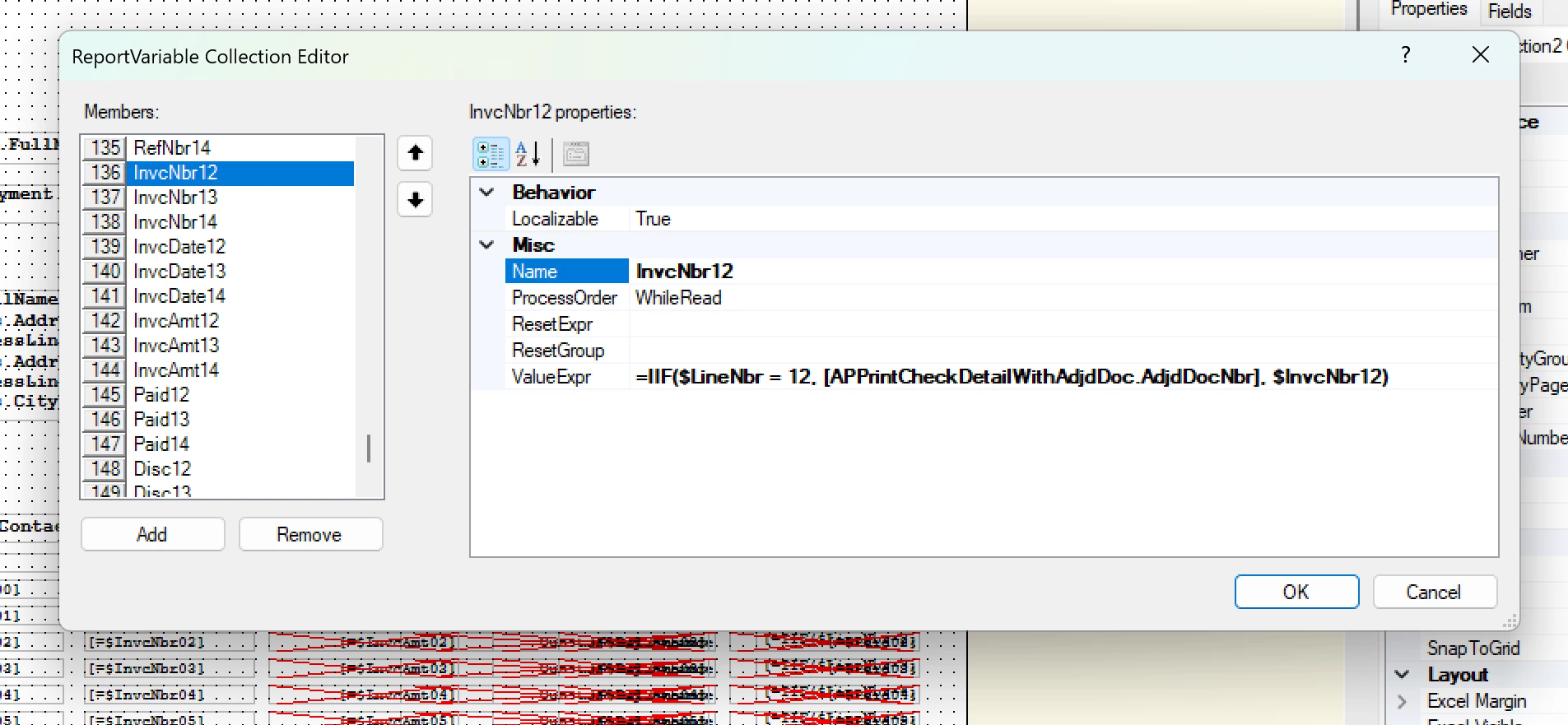This screenshot has height=725, width=1568.
Task: Open the Fields tab
Action: [x=1510, y=12]
